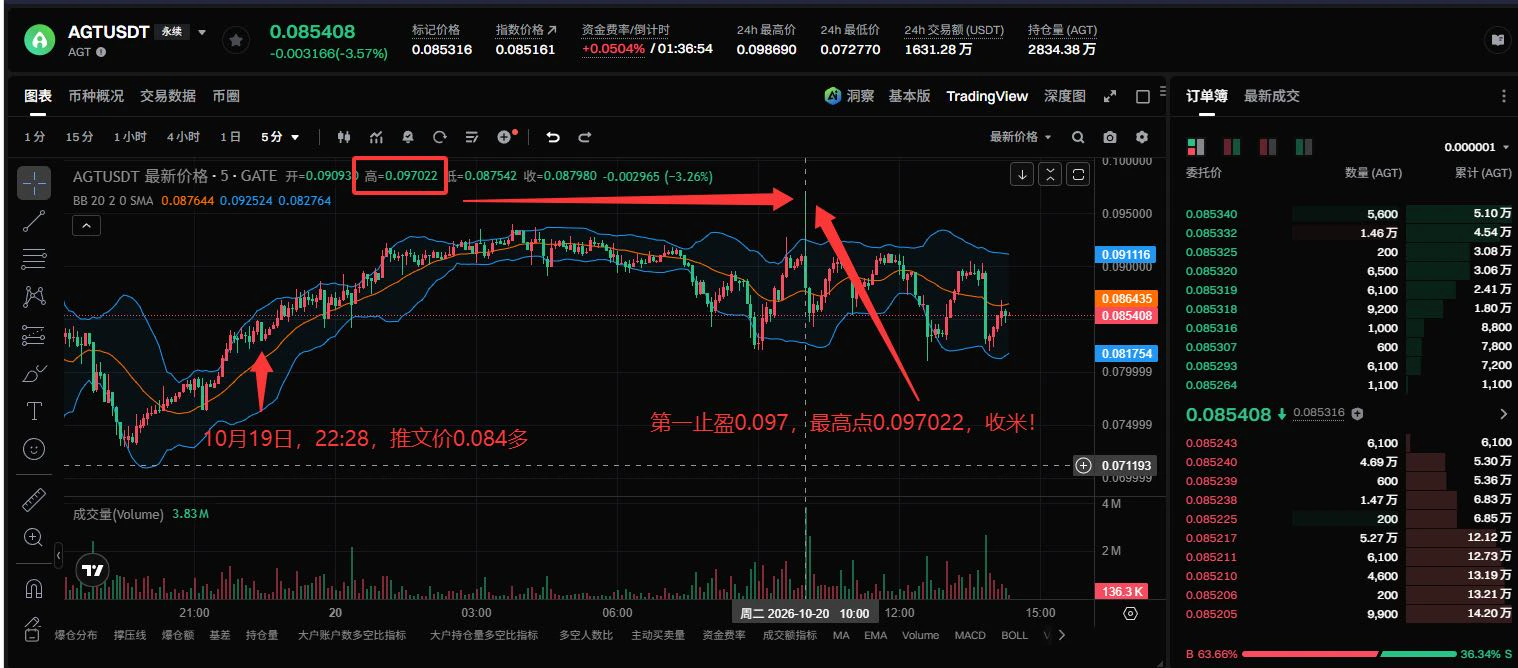
Task: Collapse the indicator legend with the chevron
Action: [87, 226]
